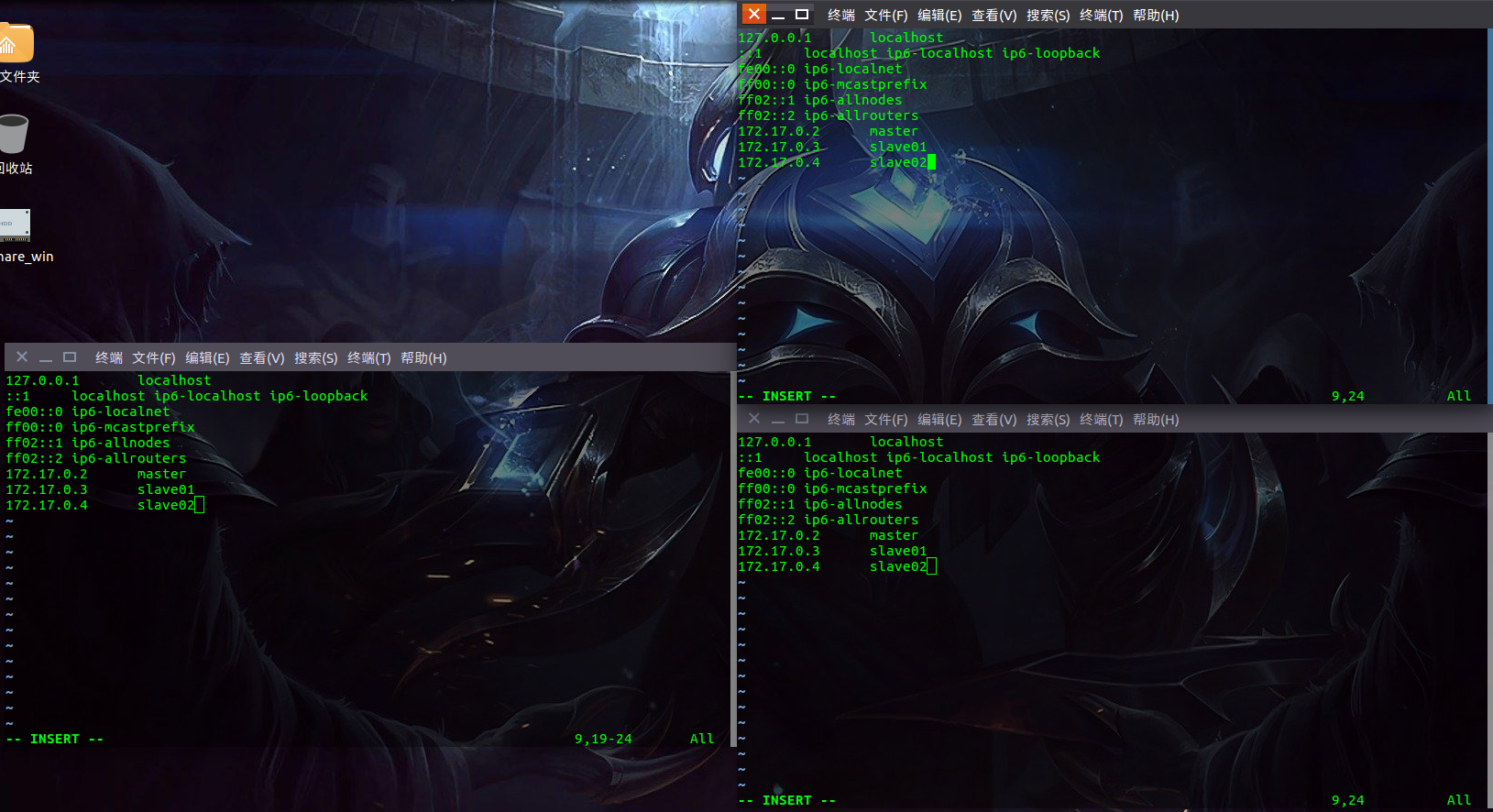Open the home folder desktop icon
The height and width of the screenshot is (812, 1493).
16,43
